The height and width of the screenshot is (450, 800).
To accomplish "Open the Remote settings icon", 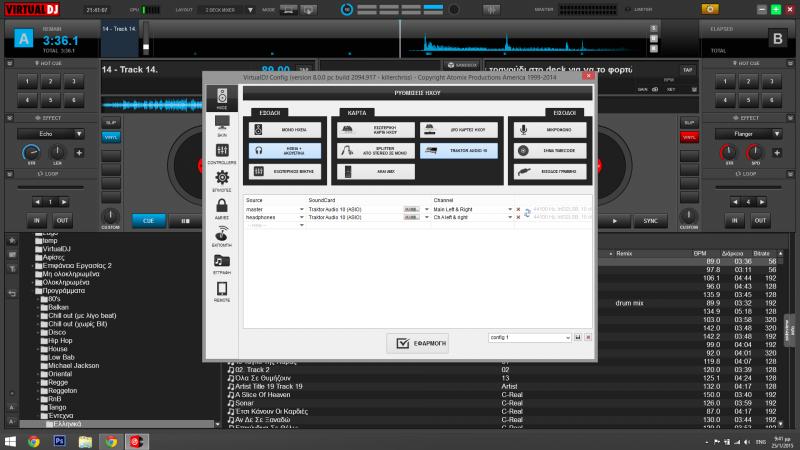I will 222,290.
